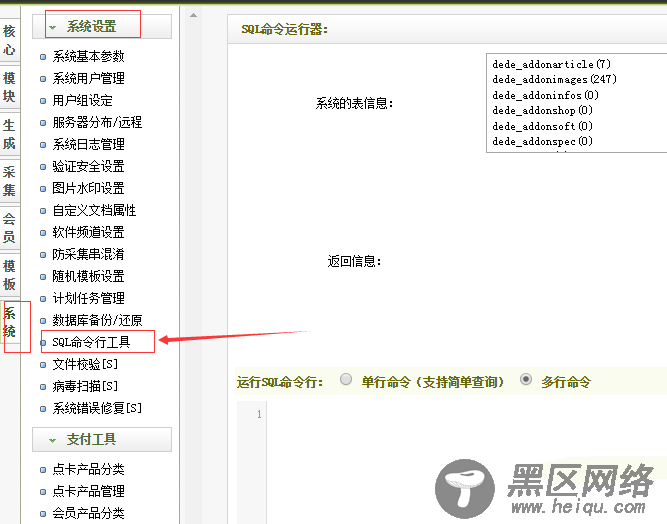Switch to 模板 side tab
This screenshot has height=524, width=667.
tap(9, 275)
